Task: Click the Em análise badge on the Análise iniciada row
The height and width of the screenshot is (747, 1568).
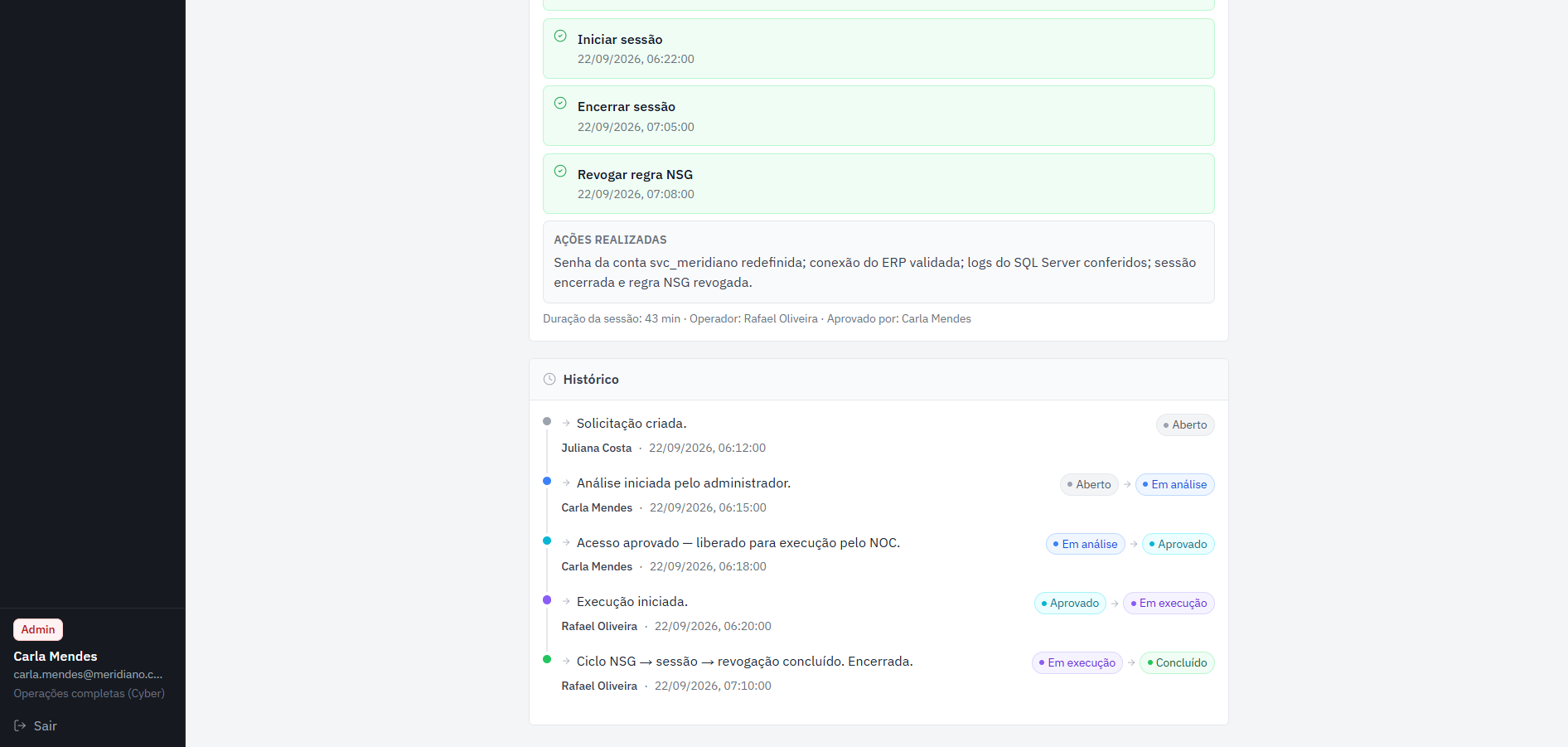Action: click(1174, 484)
